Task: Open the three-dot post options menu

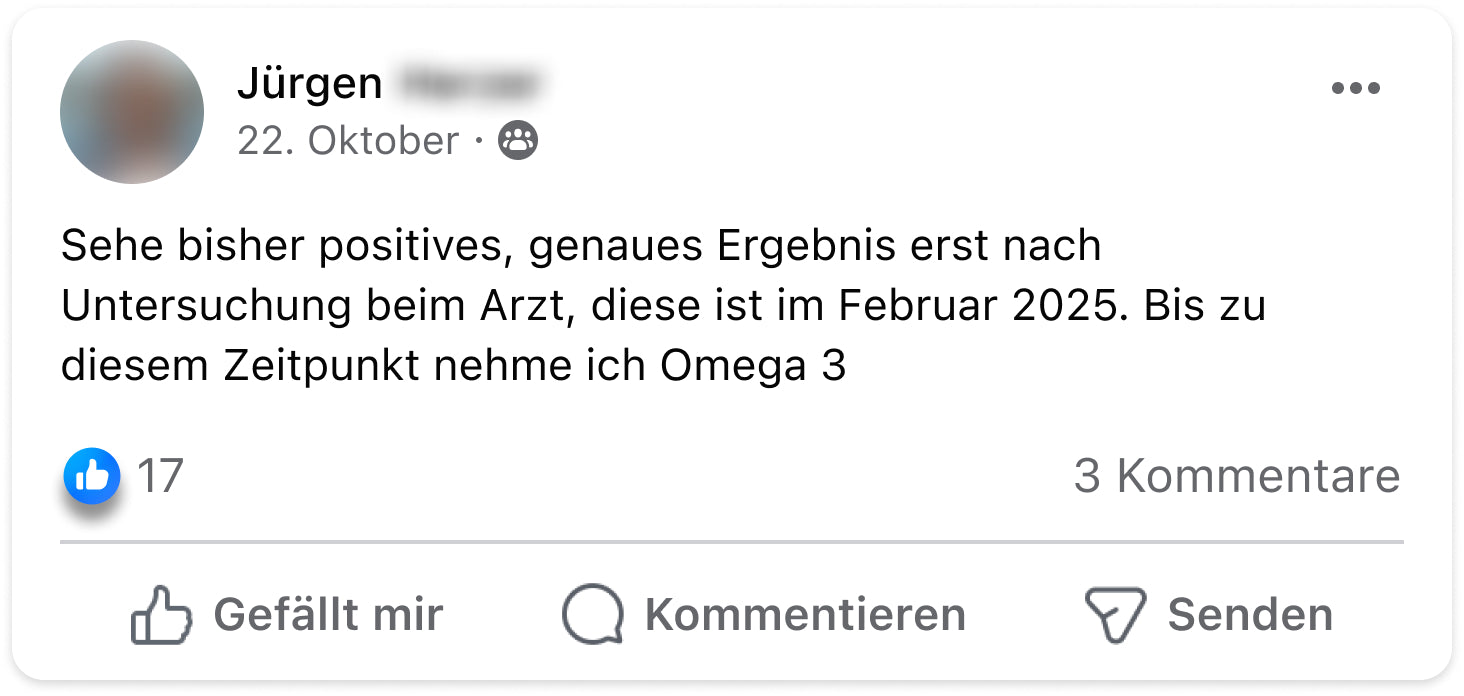Action: click(x=1355, y=88)
